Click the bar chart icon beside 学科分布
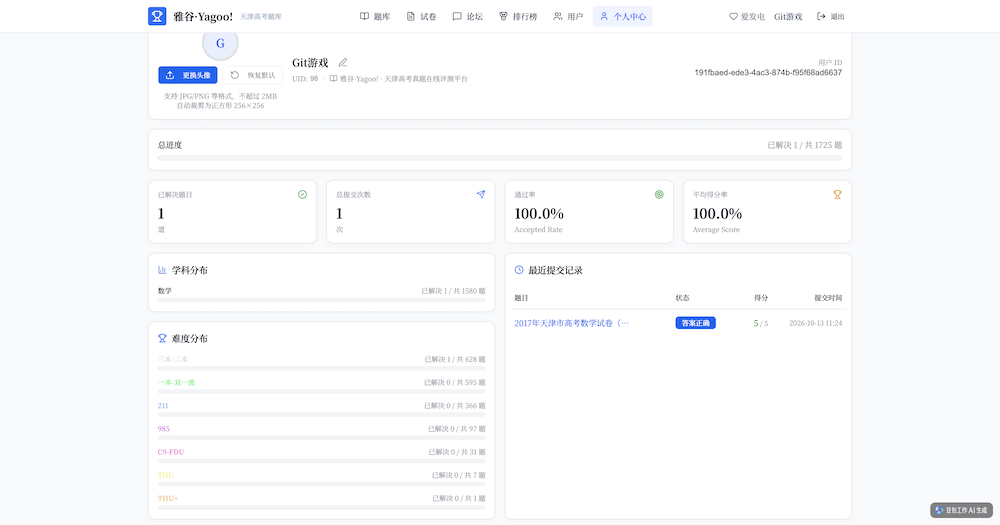 click(162, 270)
